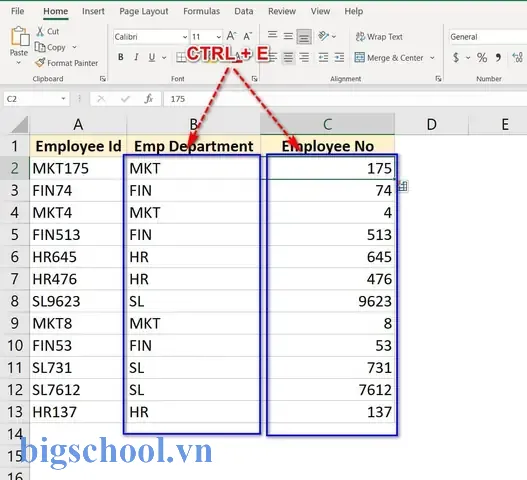This screenshot has height=480, width=527.
Task: Click the Accounting dollar format icon
Action: pyautogui.click(x=456, y=57)
